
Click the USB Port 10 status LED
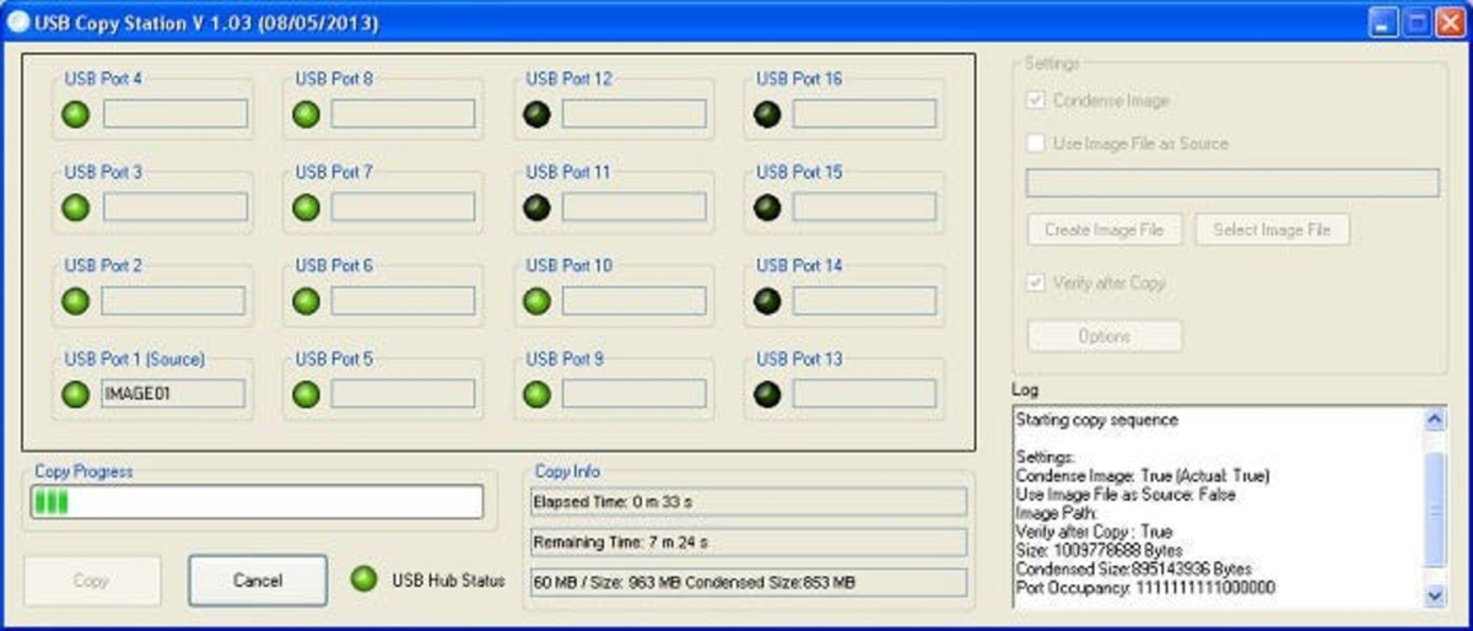[537, 301]
